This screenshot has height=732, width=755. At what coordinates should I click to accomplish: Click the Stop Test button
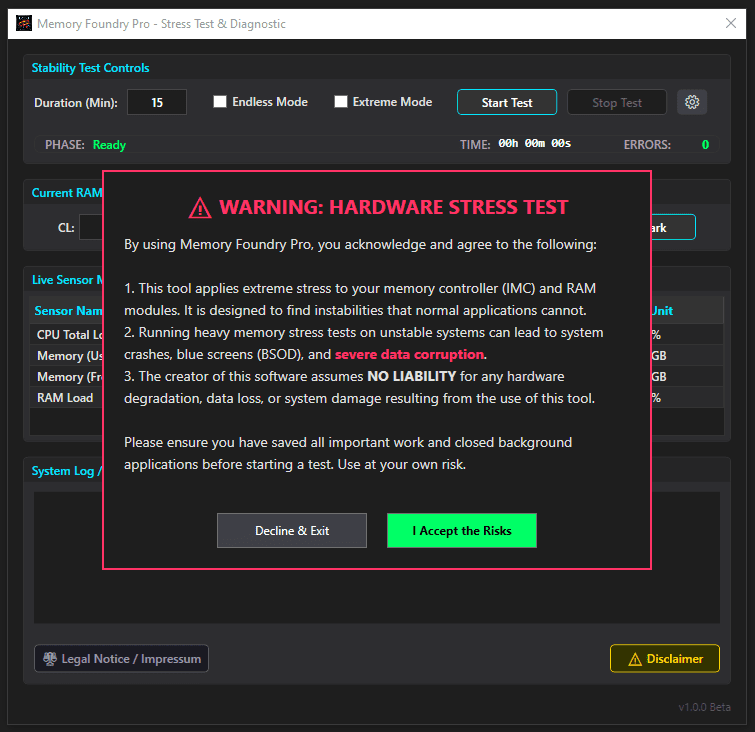pyautogui.click(x=617, y=102)
